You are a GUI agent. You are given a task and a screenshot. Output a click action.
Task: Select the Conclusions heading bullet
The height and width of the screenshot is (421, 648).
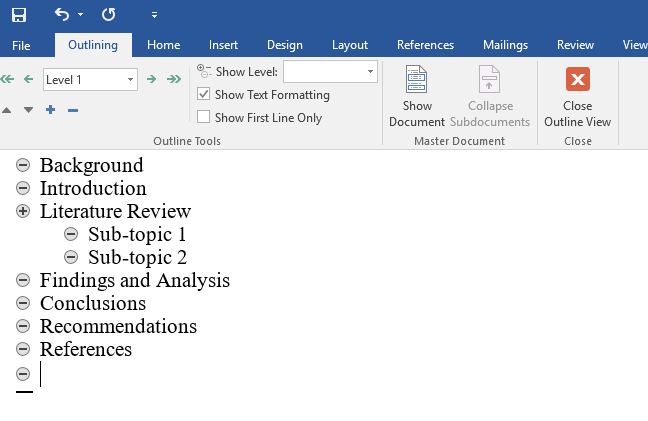pos(23,303)
